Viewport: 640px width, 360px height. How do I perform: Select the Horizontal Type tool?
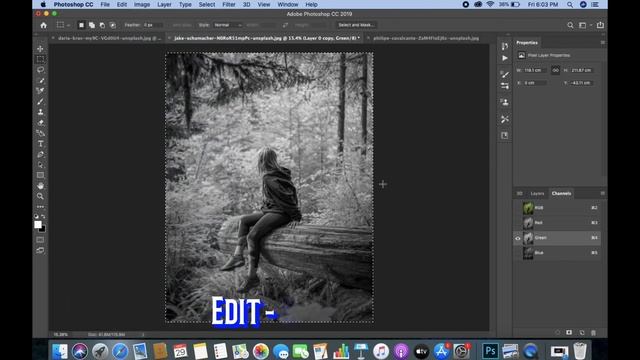pyautogui.click(x=40, y=144)
